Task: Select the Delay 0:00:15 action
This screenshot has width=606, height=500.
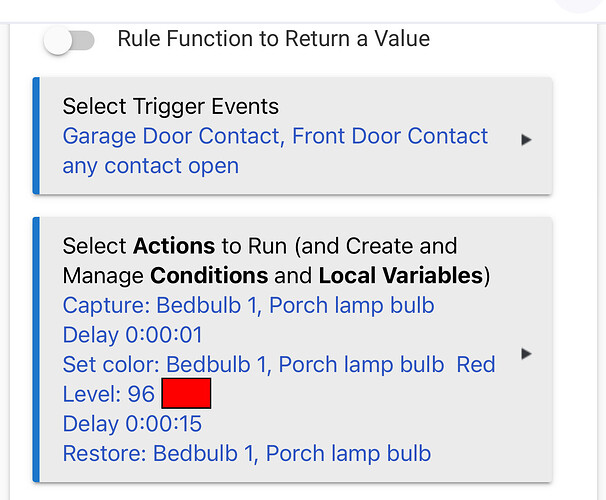Action: point(132,424)
